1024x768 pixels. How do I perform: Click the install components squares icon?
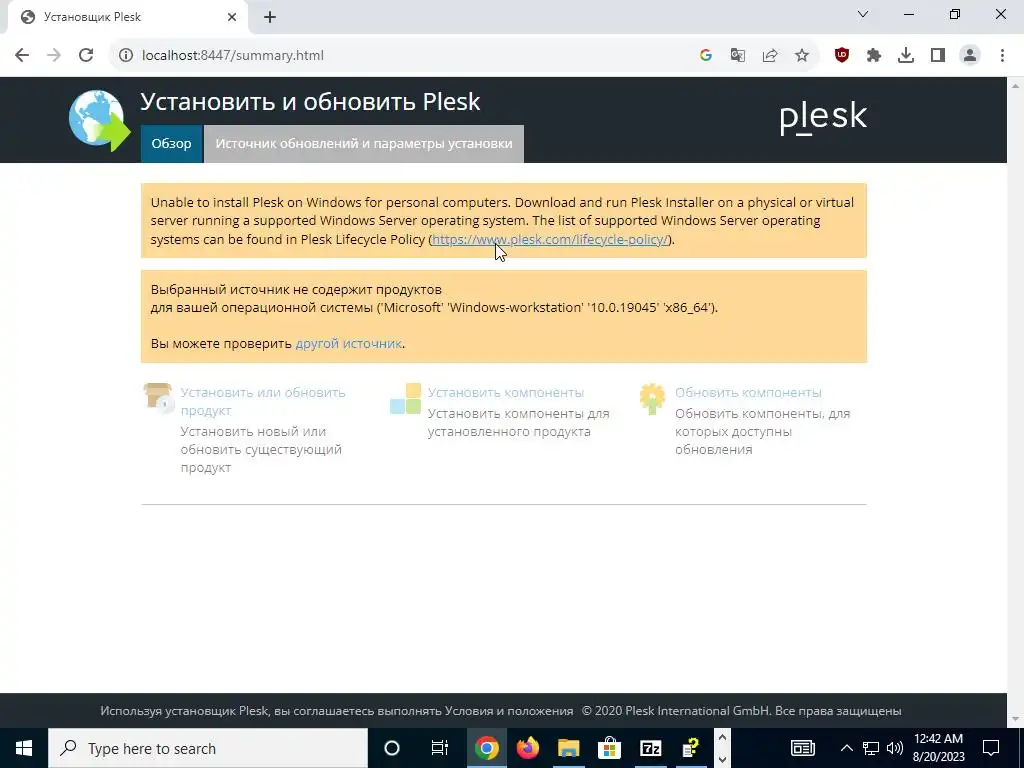406,398
